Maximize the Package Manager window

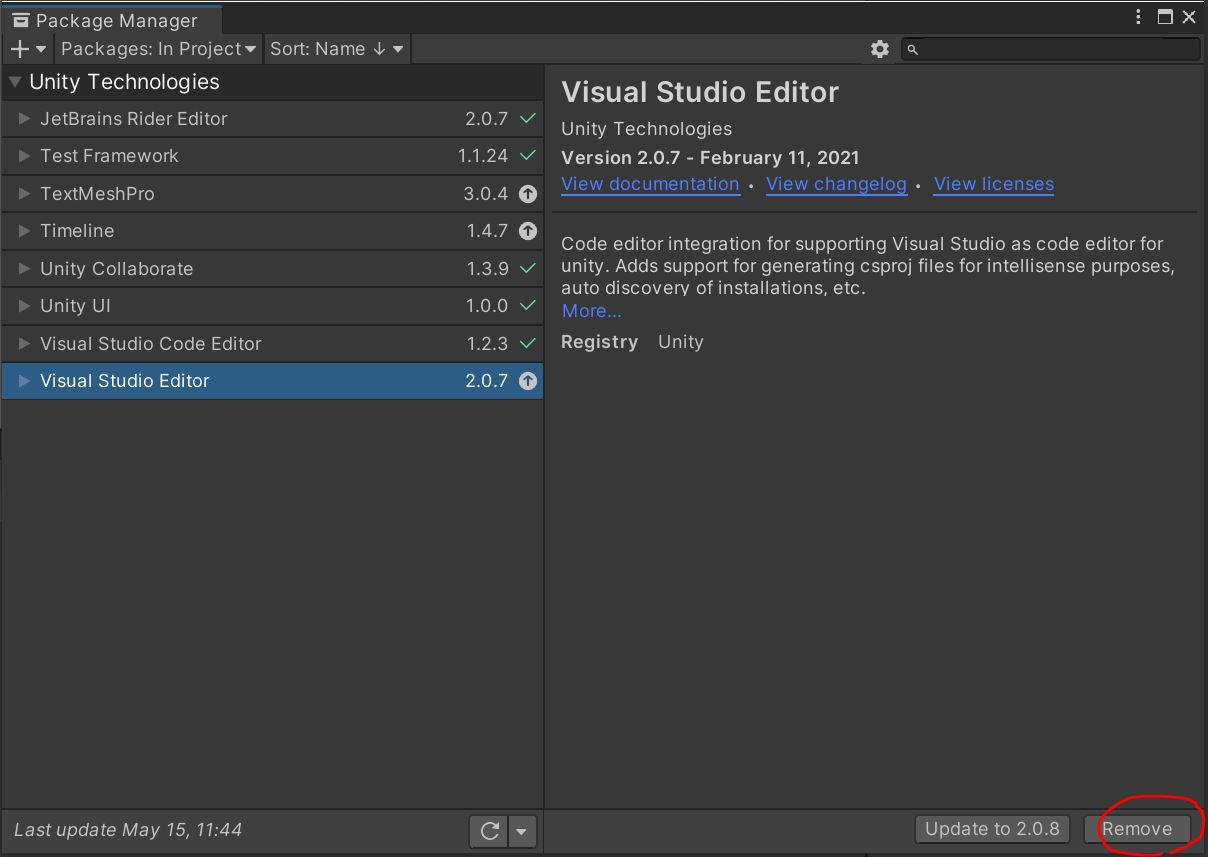[x=1165, y=17]
